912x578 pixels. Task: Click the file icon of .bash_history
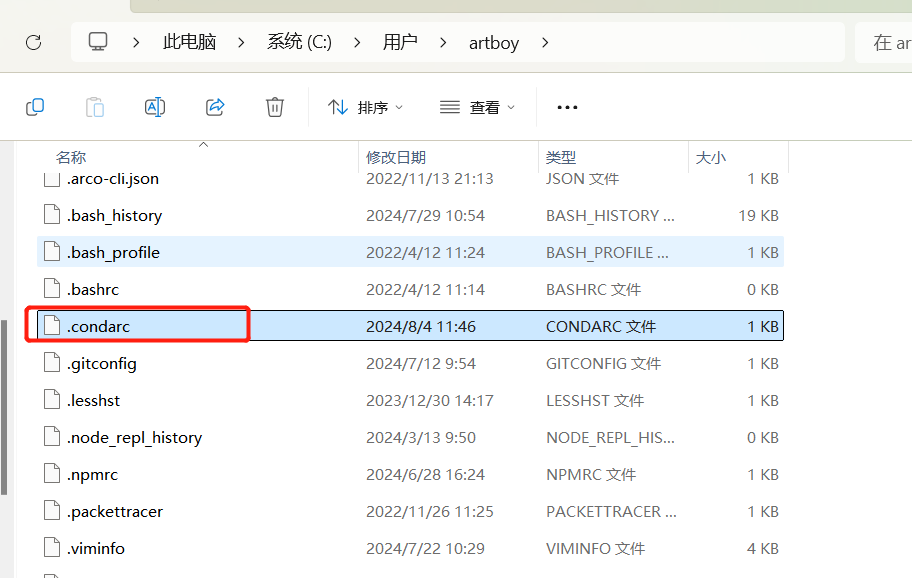(x=52, y=215)
